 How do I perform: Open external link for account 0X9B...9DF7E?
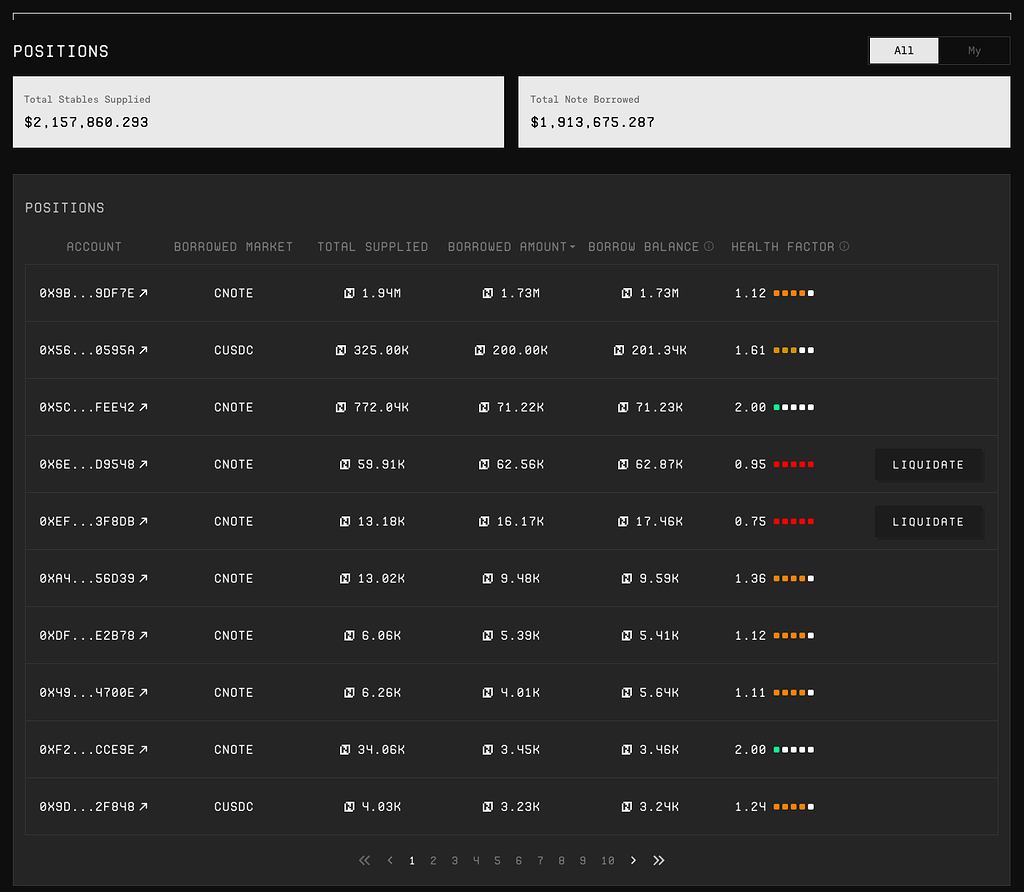tap(143, 293)
